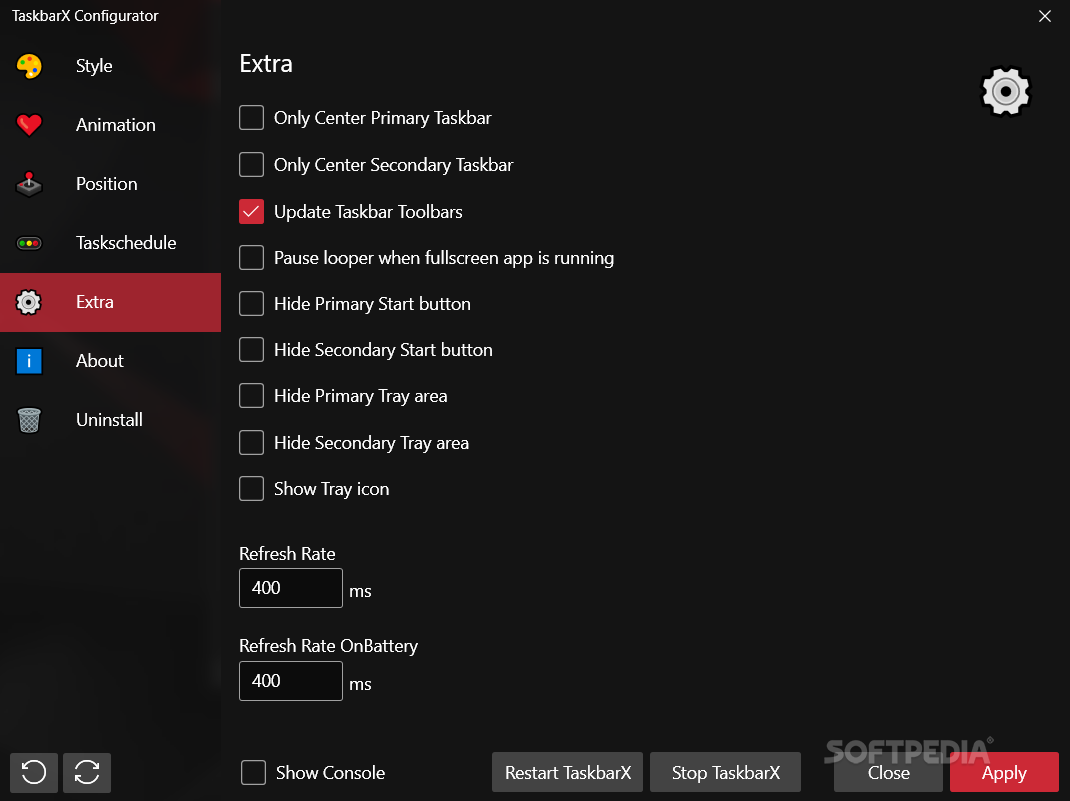1070x801 pixels.
Task: Switch to the Animation section
Action: 111,125
